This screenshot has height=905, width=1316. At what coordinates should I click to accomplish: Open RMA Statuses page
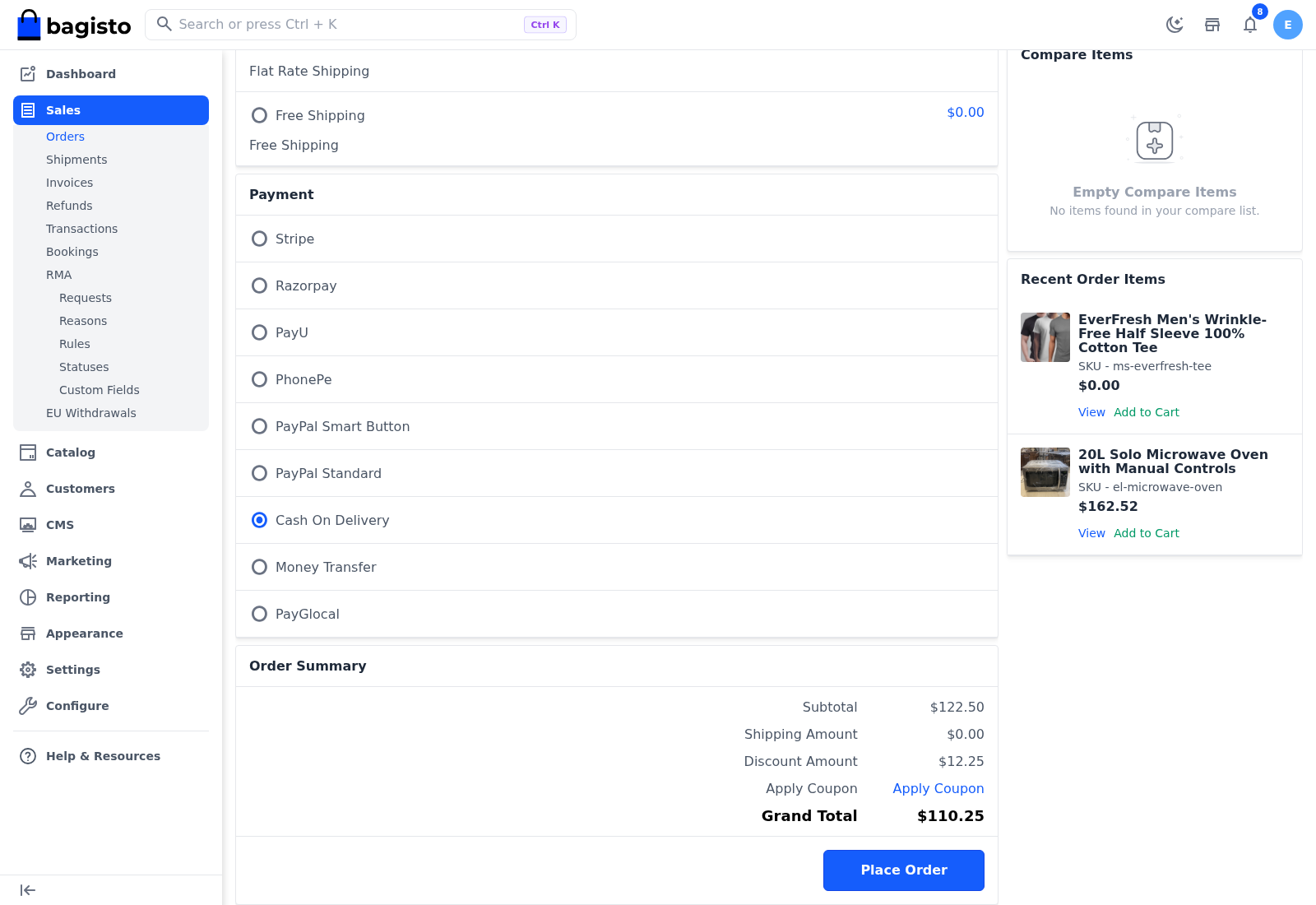(84, 367)
